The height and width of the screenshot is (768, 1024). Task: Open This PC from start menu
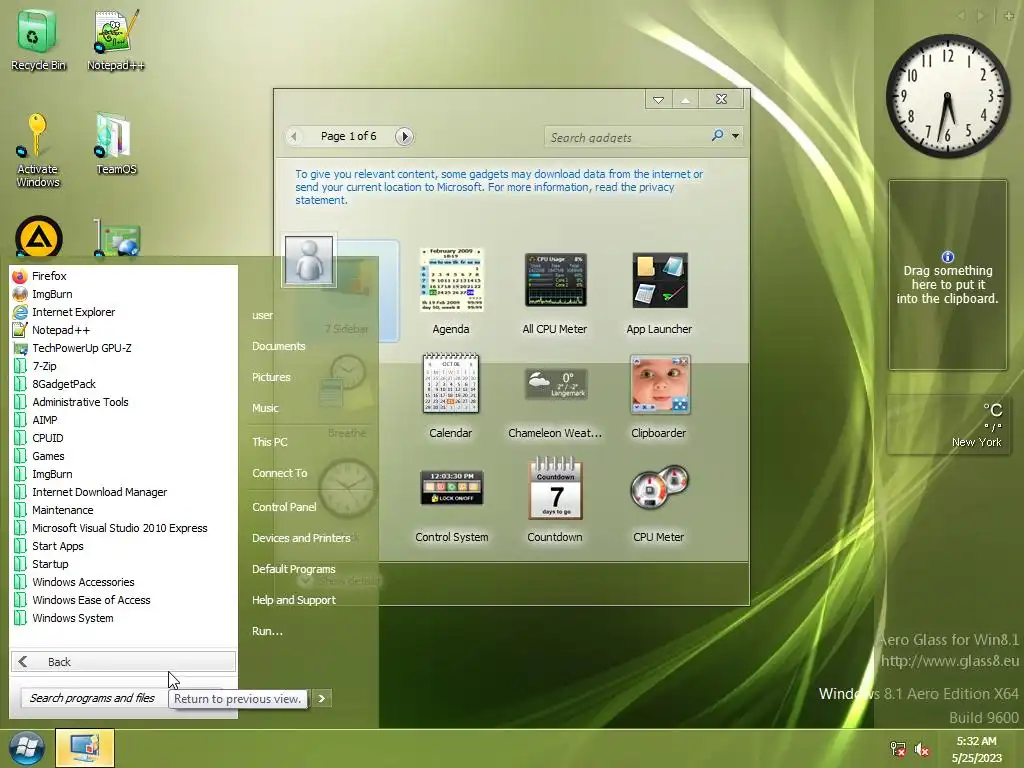pos(270,441)
